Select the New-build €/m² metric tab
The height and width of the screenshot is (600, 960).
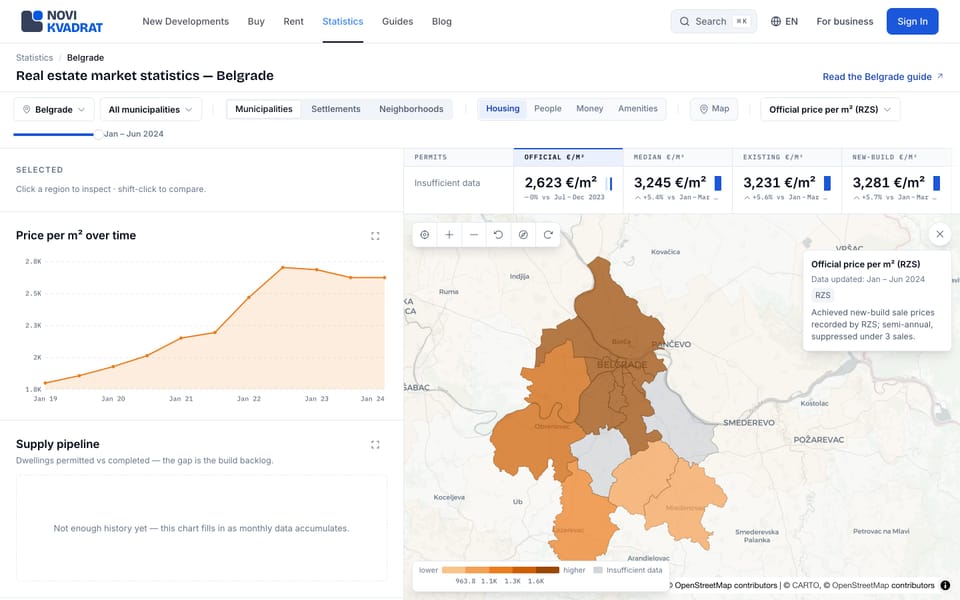[x=896, y=180]
